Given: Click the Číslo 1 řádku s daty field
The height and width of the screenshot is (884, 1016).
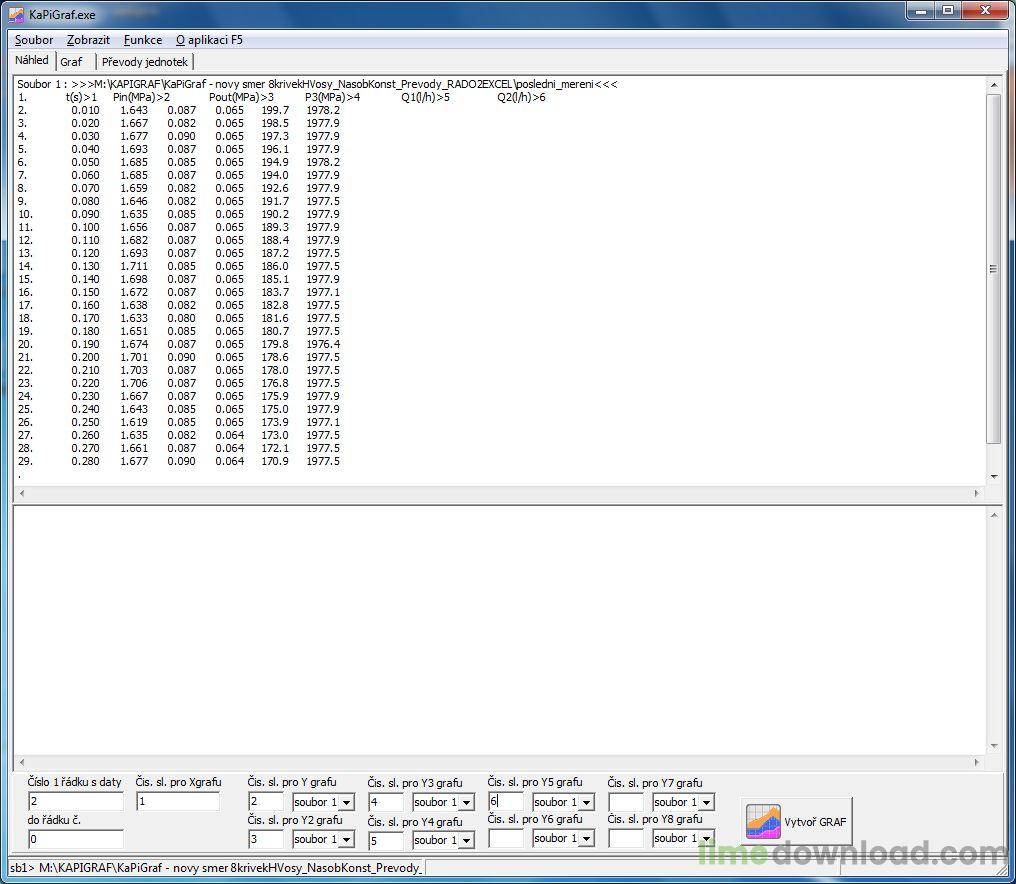Looking at the screenshot, I should [x=76, y=802].
